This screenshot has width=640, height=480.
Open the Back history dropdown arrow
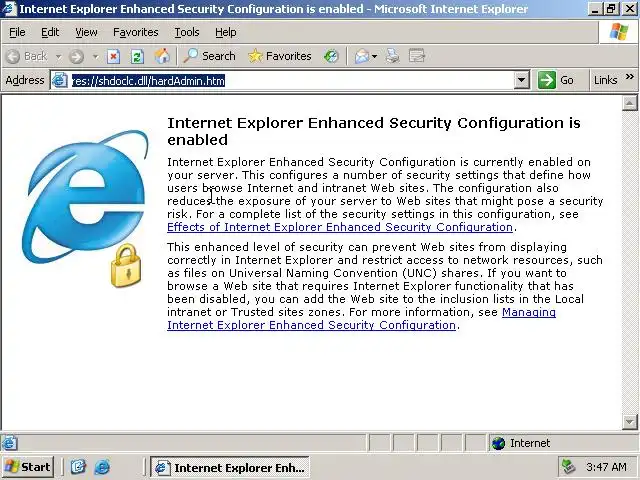58,57
